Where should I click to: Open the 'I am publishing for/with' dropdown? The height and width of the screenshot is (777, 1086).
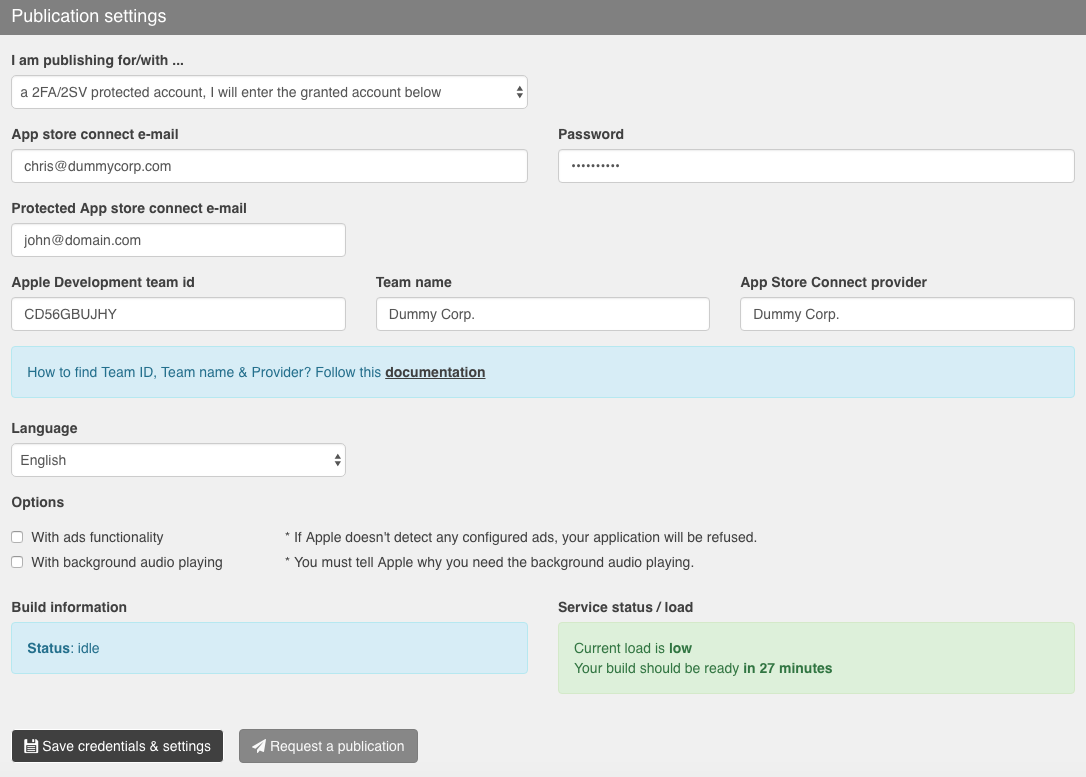269,92
